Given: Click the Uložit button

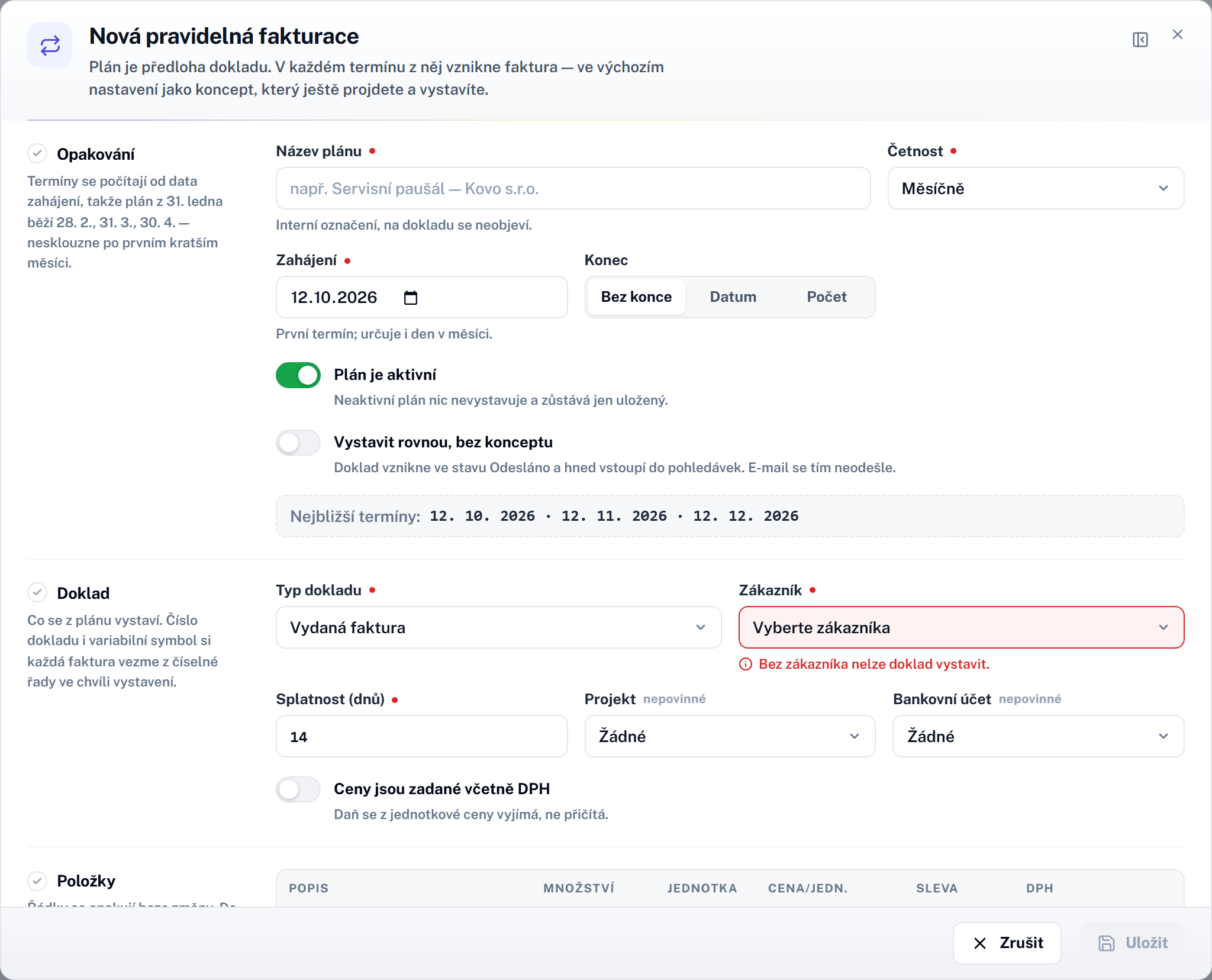Looking at the screenshot, I should 1133,943.
